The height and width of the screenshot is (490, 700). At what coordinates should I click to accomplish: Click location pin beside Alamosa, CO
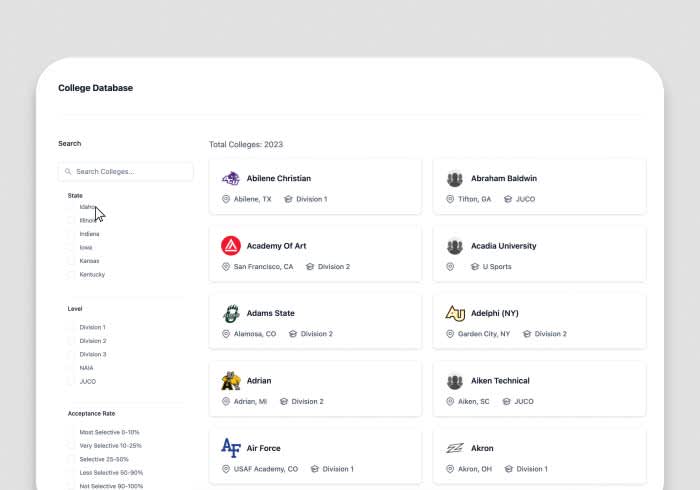point(226,334)
